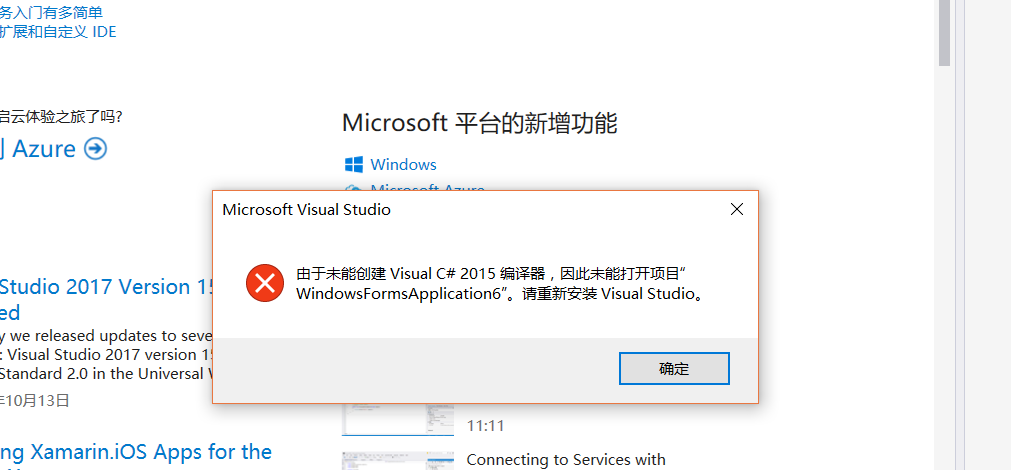Click the video thumbnail beside the 11:11 duration
The height and width of the screenshot is (470, 1011).
[398, 420]
